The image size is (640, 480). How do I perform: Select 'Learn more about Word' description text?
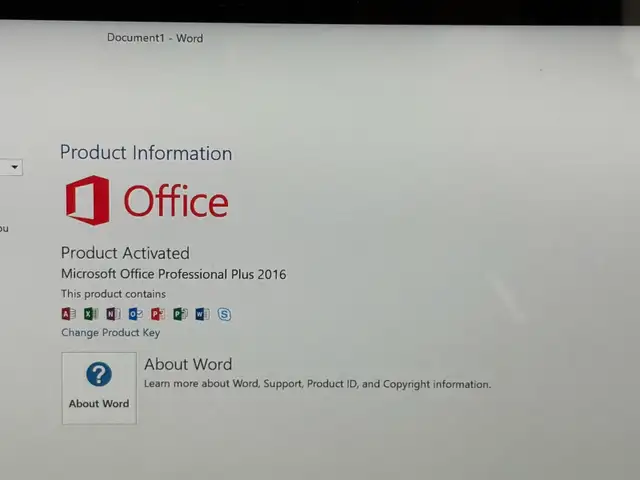click(x=318, y=384)
